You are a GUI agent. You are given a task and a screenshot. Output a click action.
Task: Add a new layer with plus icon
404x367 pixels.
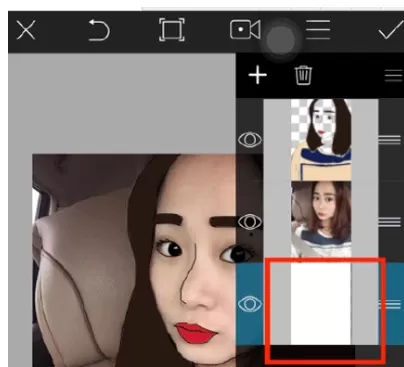pos(258,75)
